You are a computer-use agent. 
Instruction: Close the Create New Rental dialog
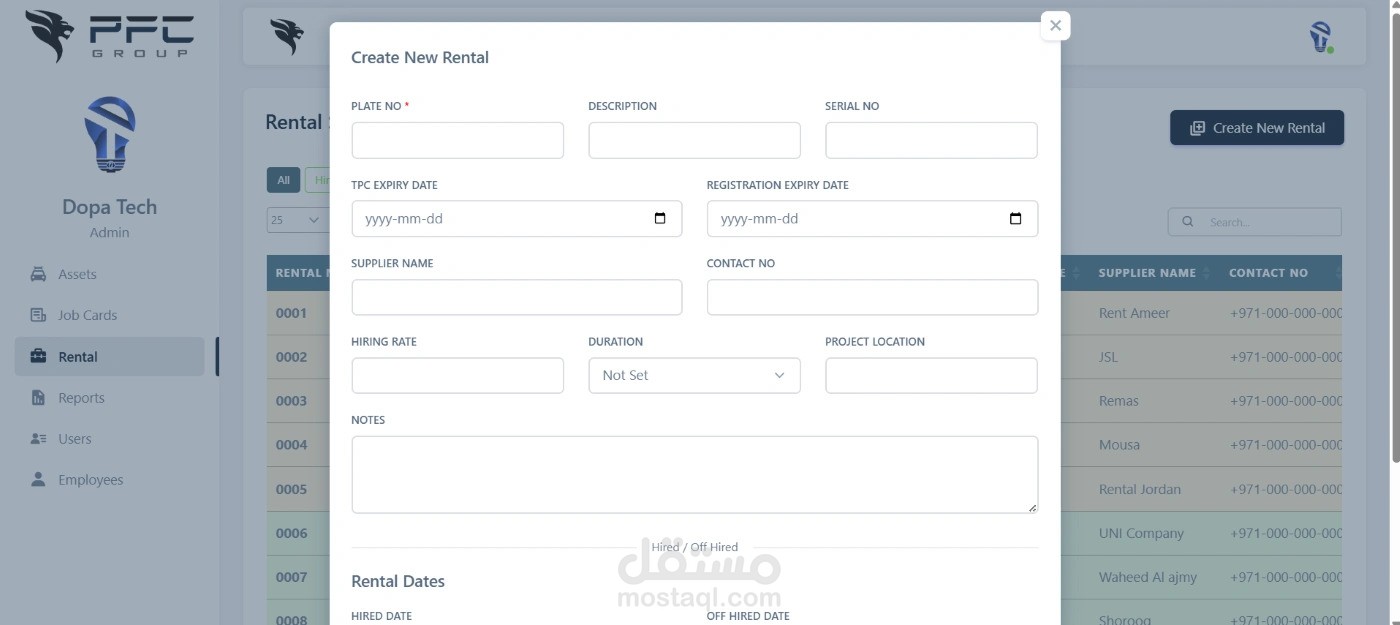[x=1055, y=26]
